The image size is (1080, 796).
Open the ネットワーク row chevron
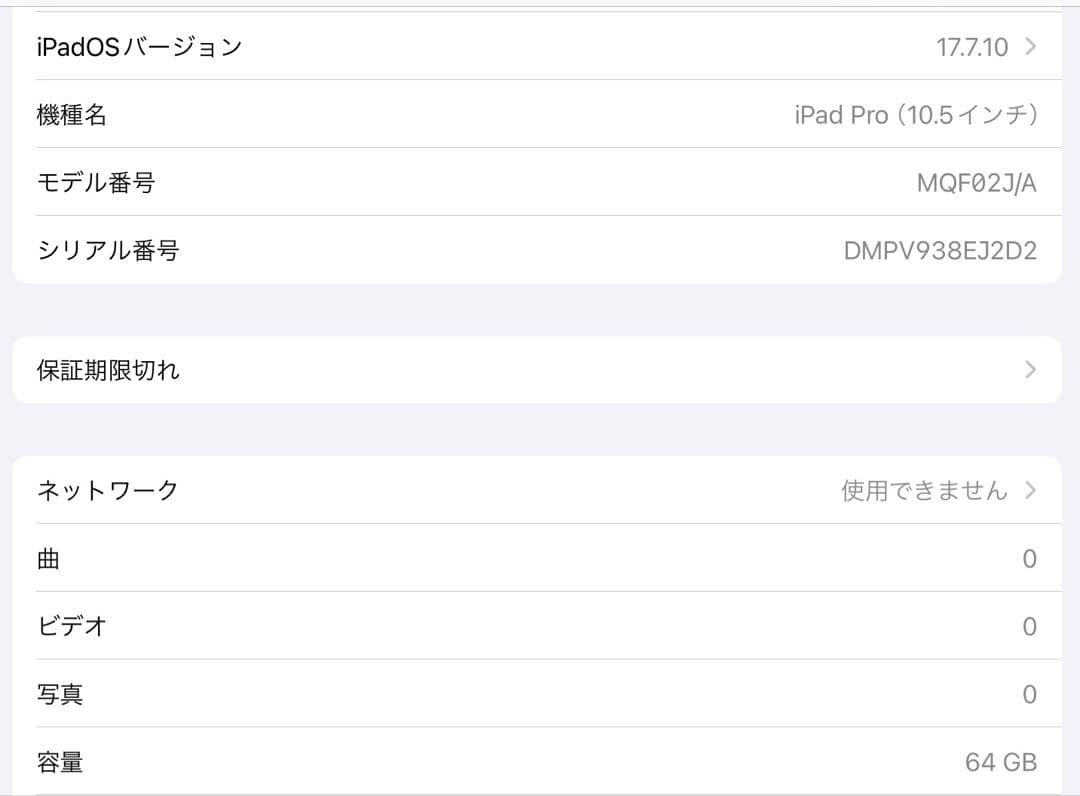[x=1029, y=490]
